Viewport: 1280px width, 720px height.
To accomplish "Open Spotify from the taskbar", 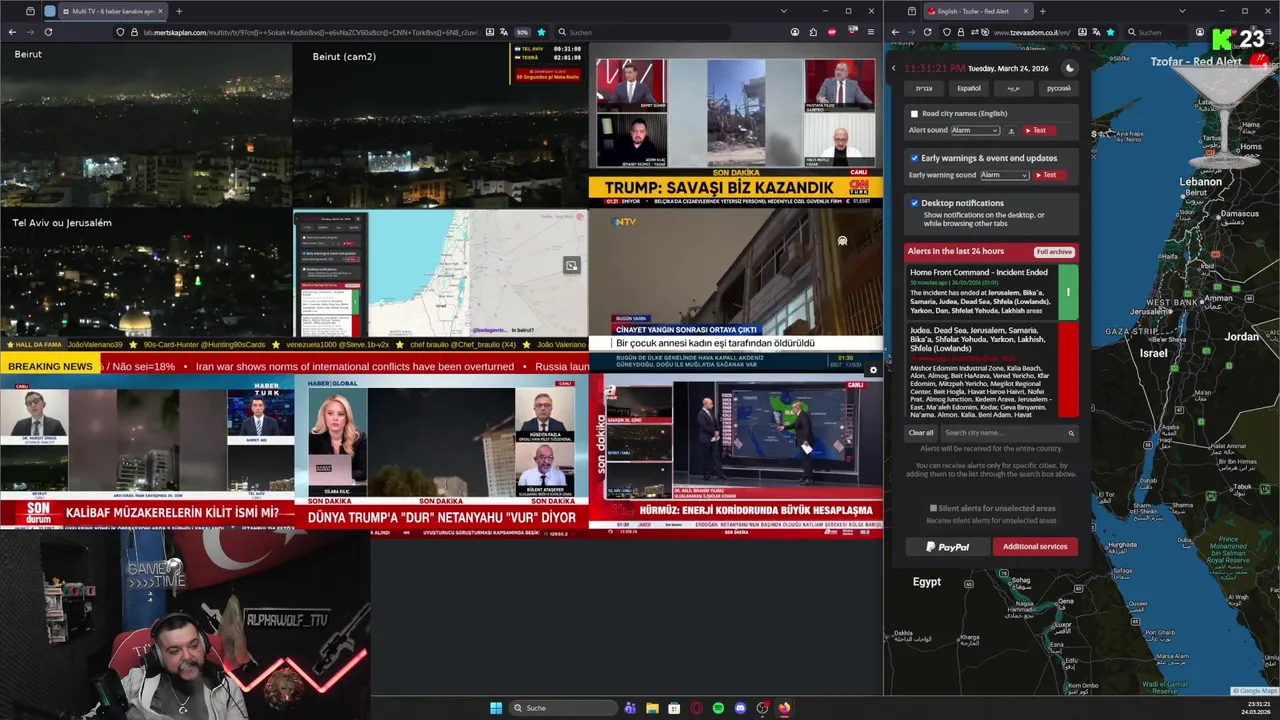I will (718, 708).
